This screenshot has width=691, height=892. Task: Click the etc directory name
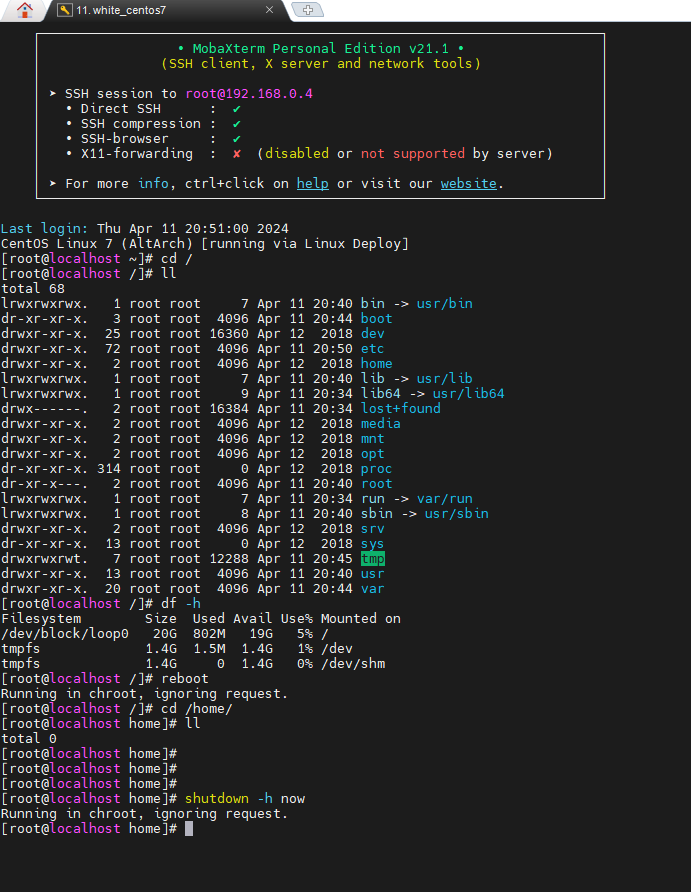[x=373, y=349]
